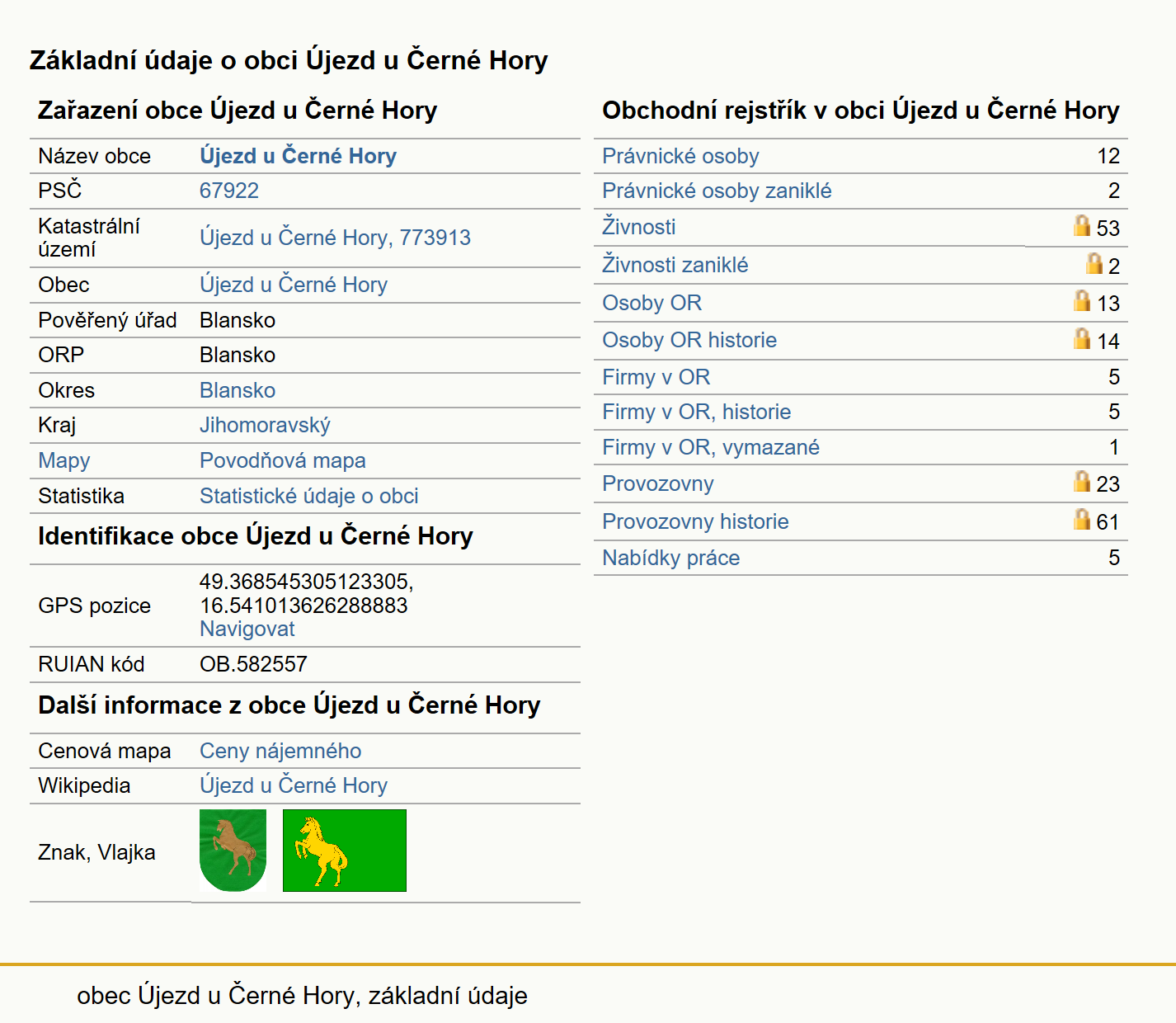Click the count 23 for Provozovny
This screenshot has height=1023, width=1176.
1108,483
